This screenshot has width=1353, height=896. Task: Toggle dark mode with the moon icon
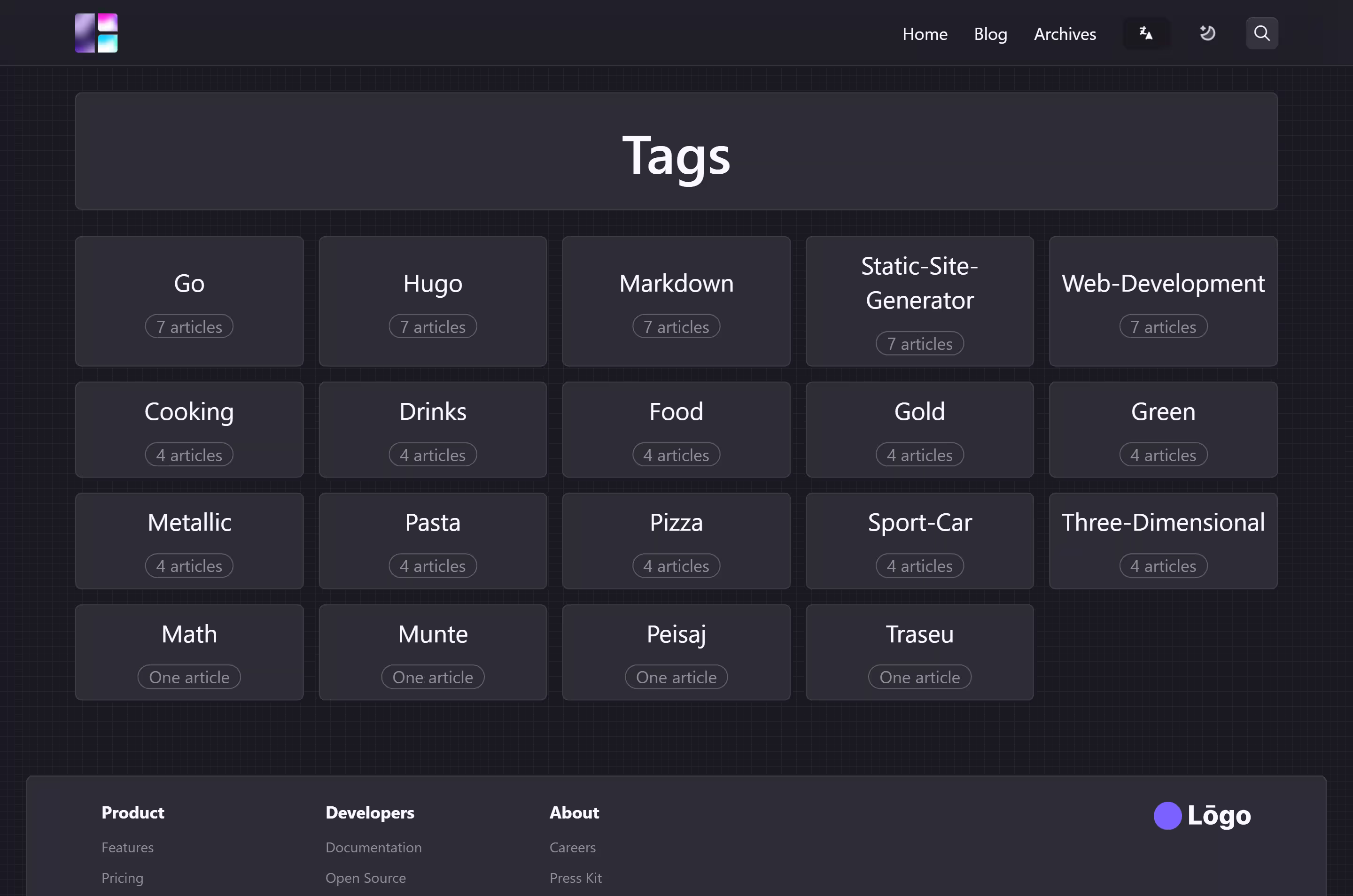coord(1207,33)
